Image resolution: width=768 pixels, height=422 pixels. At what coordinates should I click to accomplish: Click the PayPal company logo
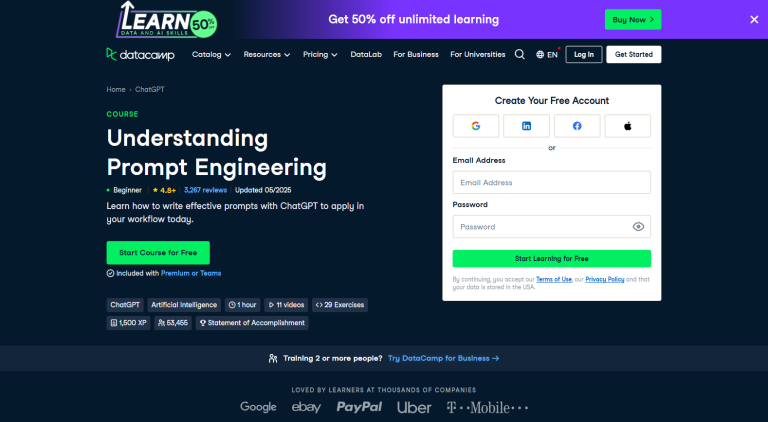click(359, 407)
